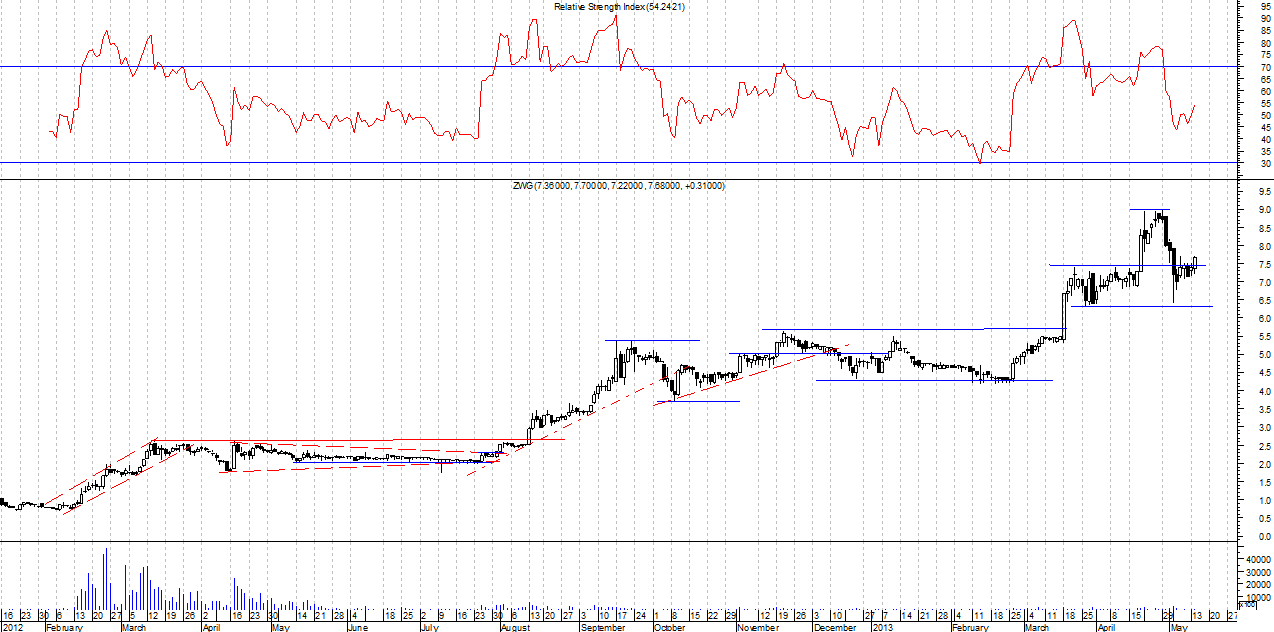
Task: Click the 9.5 price axis label
Action: (x=1266, y=191)
